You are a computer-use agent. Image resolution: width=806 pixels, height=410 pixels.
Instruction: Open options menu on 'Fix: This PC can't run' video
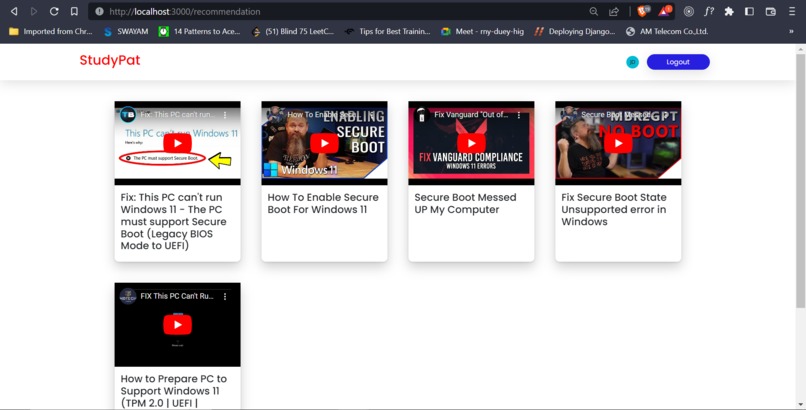[x=225, y=115]
